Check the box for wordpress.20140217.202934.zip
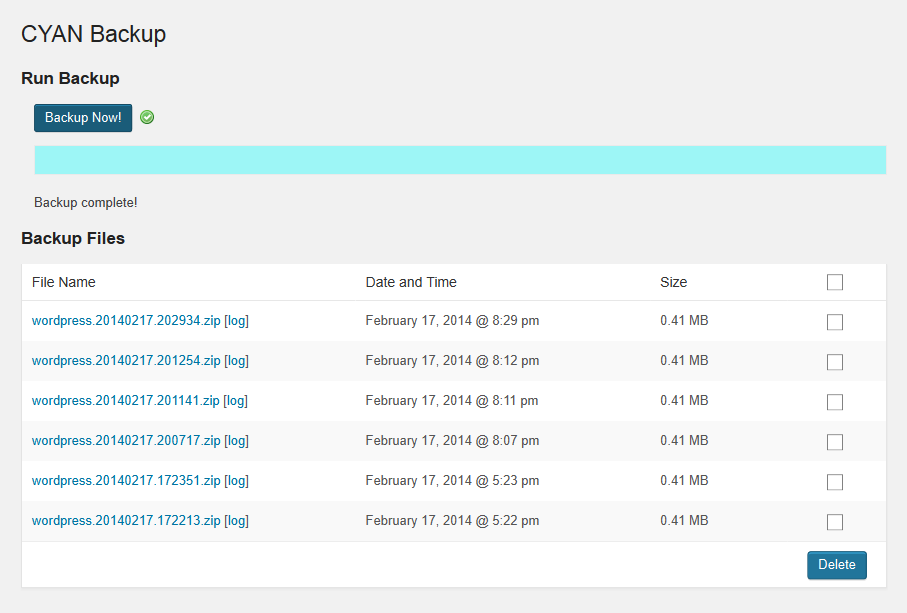This screenshot has width=907, height=613. click(x=835, y=322)
